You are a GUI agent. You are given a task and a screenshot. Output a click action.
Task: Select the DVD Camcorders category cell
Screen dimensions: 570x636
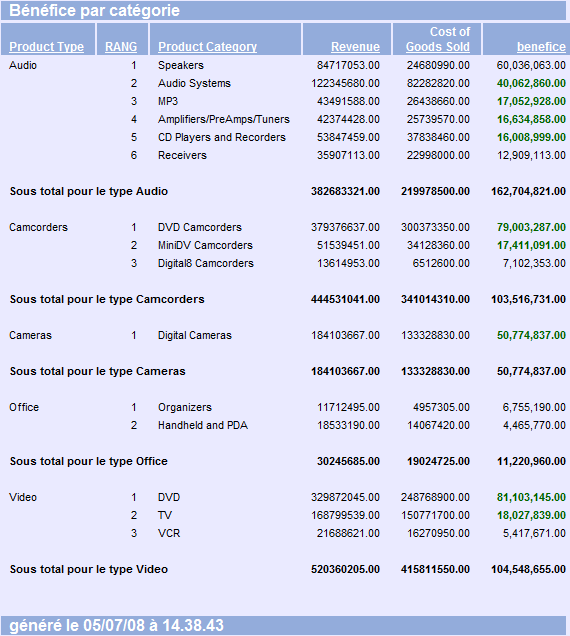pyautogui.click(x=200, y=227)
